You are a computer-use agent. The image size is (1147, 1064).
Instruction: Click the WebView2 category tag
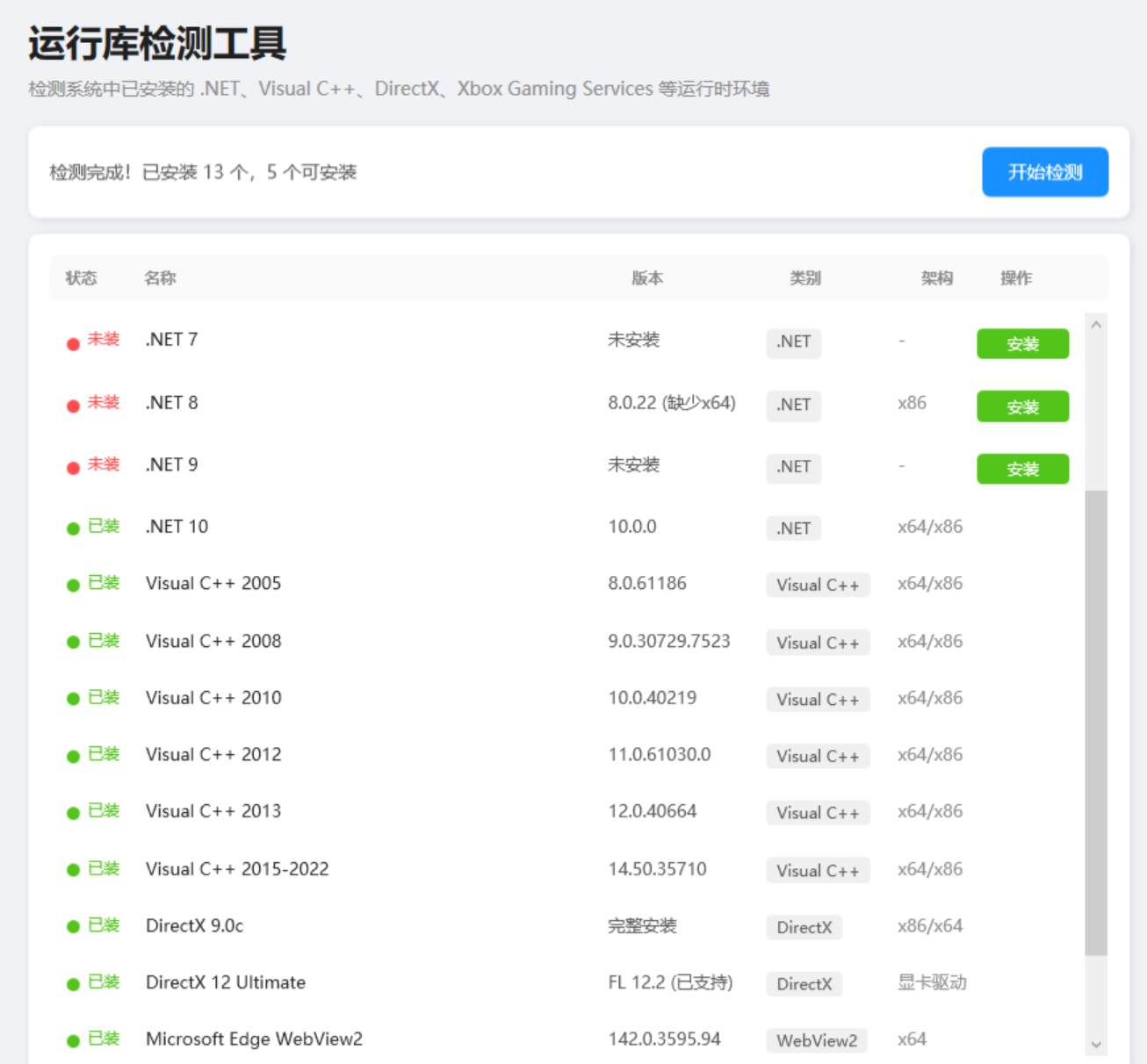click(816, 1041)
